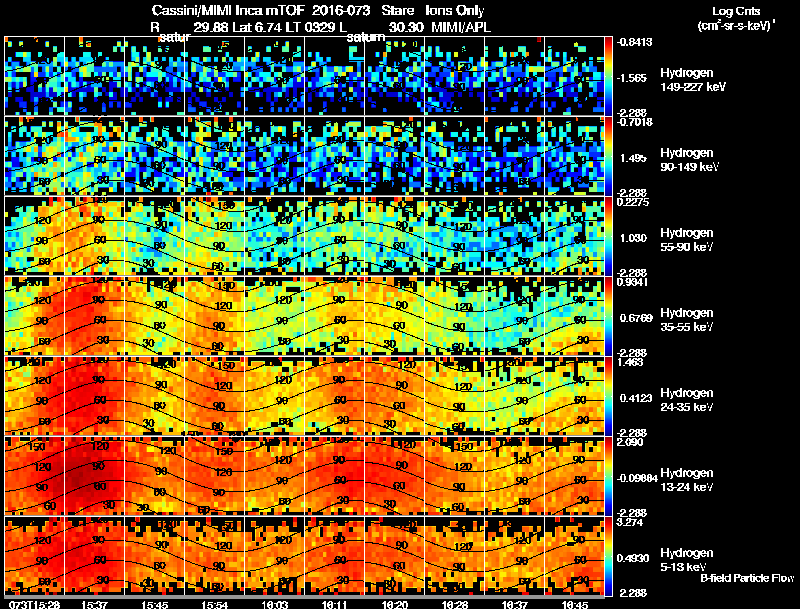
Task: Click the Hydrogen 13-24 keV row label
Action: point(687,480)
